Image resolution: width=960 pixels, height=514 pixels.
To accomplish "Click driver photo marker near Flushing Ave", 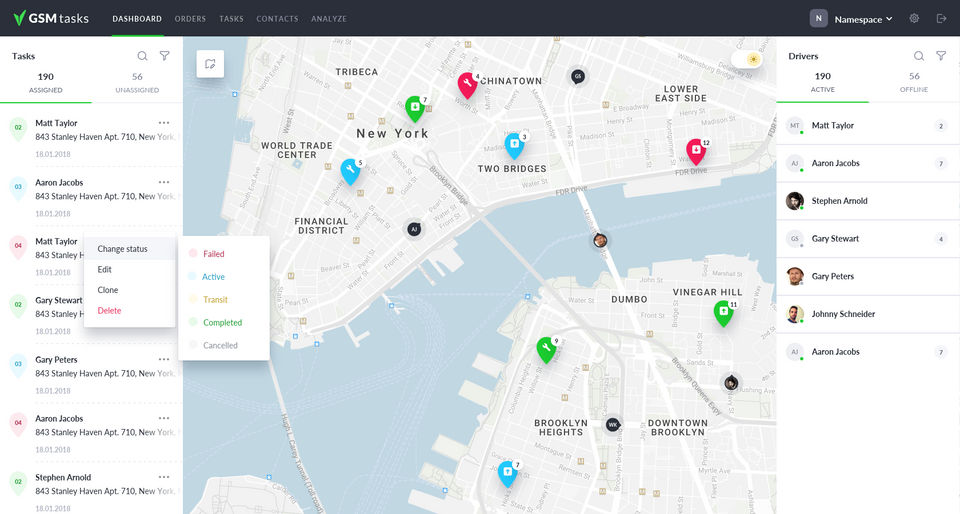I will [x=730, y=383].
